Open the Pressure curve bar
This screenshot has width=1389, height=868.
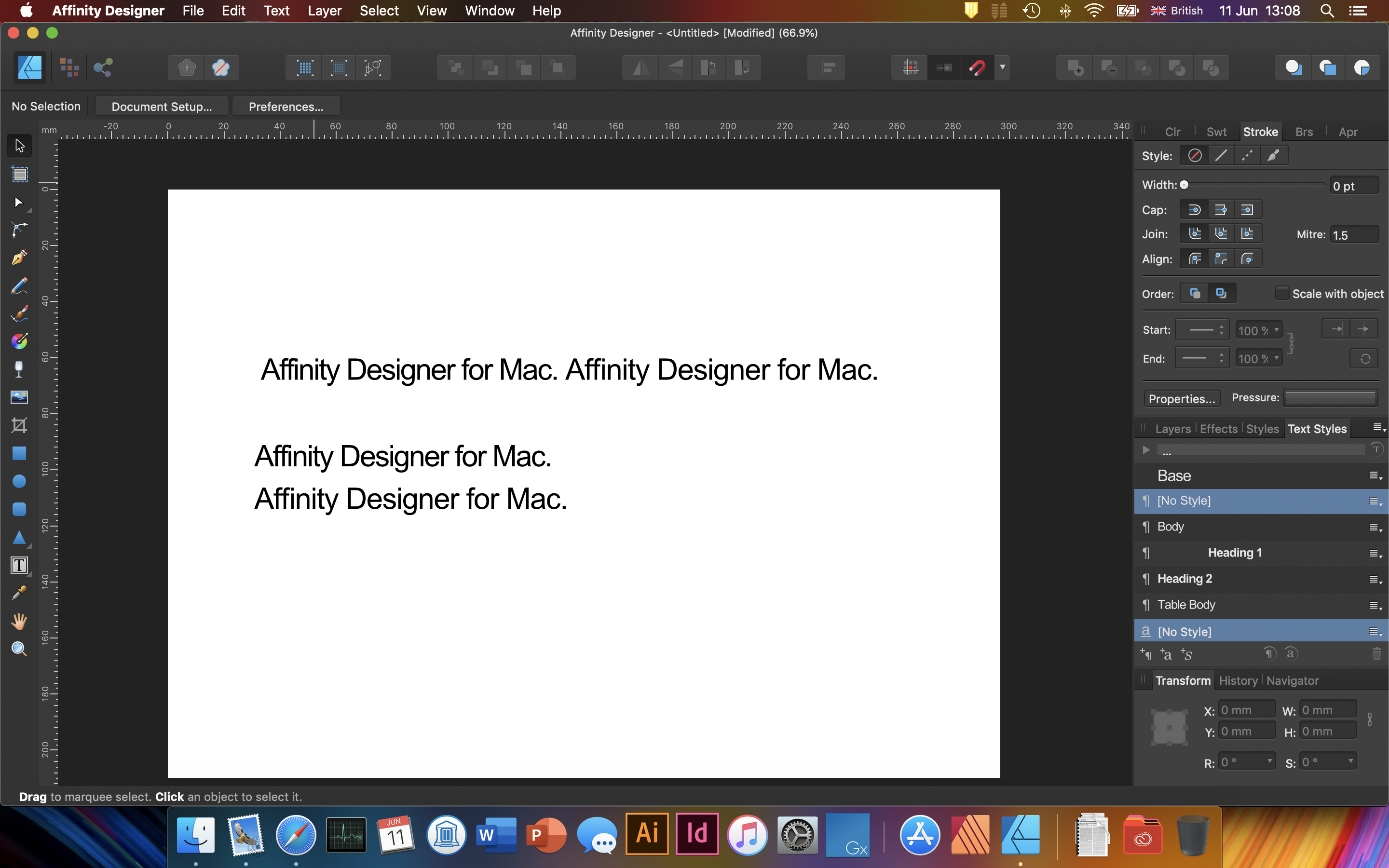[1331, 398]
